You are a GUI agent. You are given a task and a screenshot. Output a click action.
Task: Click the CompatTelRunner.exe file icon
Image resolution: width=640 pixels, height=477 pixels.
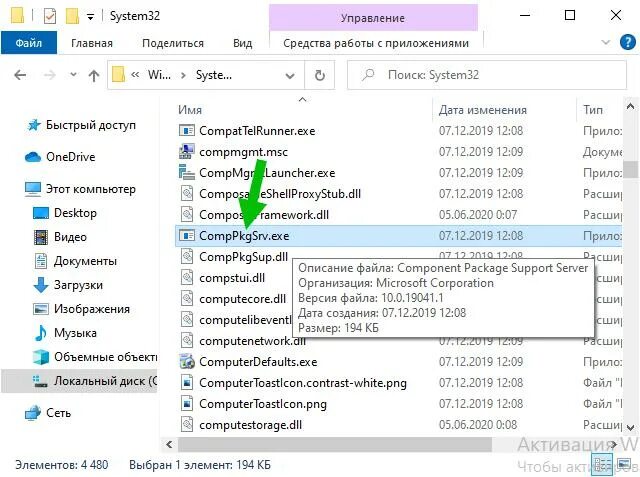(x=187, y=131)
